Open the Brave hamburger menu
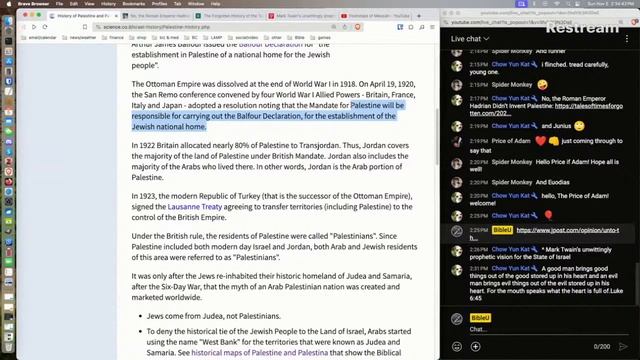 point(432,27)
